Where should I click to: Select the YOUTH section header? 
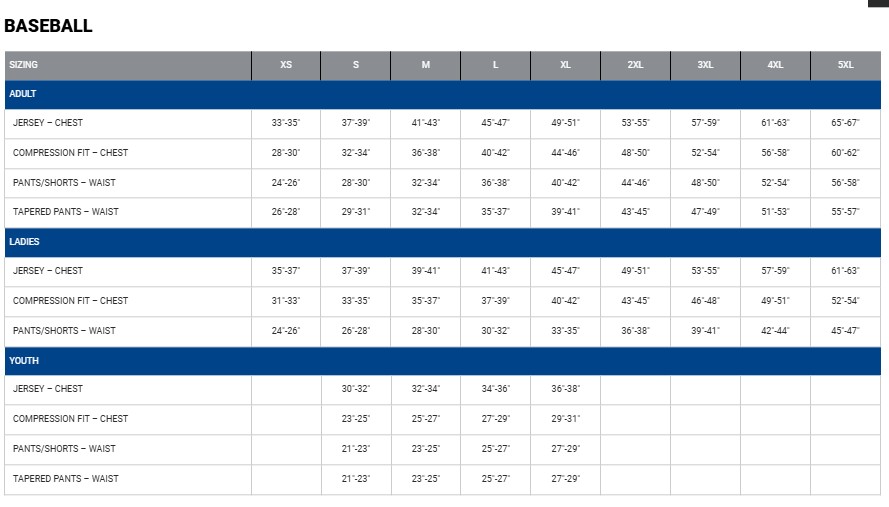[x=24, y=360]
